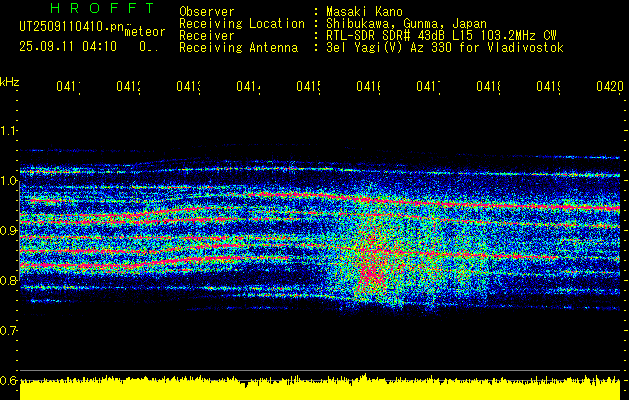The height and width of the screenshot is (400, 629).
Task: Click the yellow signal level bar graph
Action: (x=320, y=388)
